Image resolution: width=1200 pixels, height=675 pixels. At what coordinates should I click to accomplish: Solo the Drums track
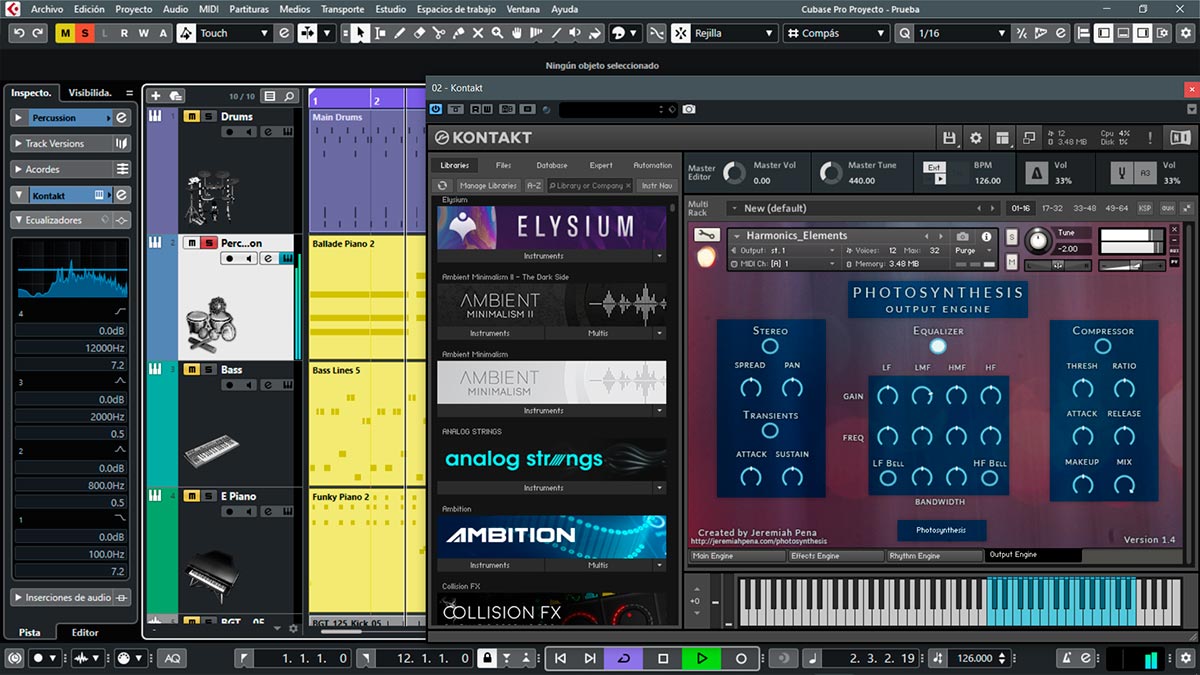point(207,116)
